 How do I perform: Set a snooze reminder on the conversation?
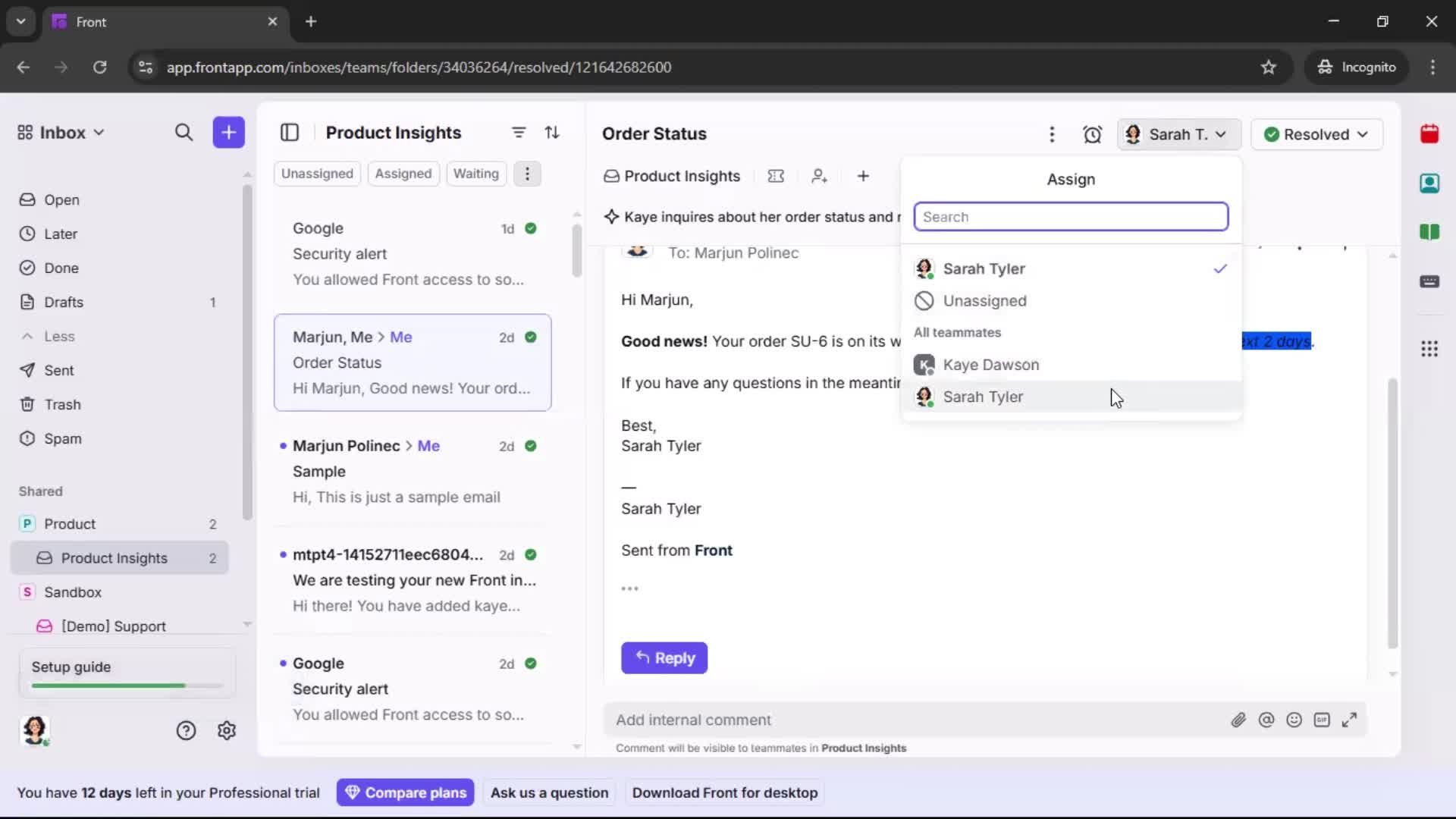(x=1094, y=134)
